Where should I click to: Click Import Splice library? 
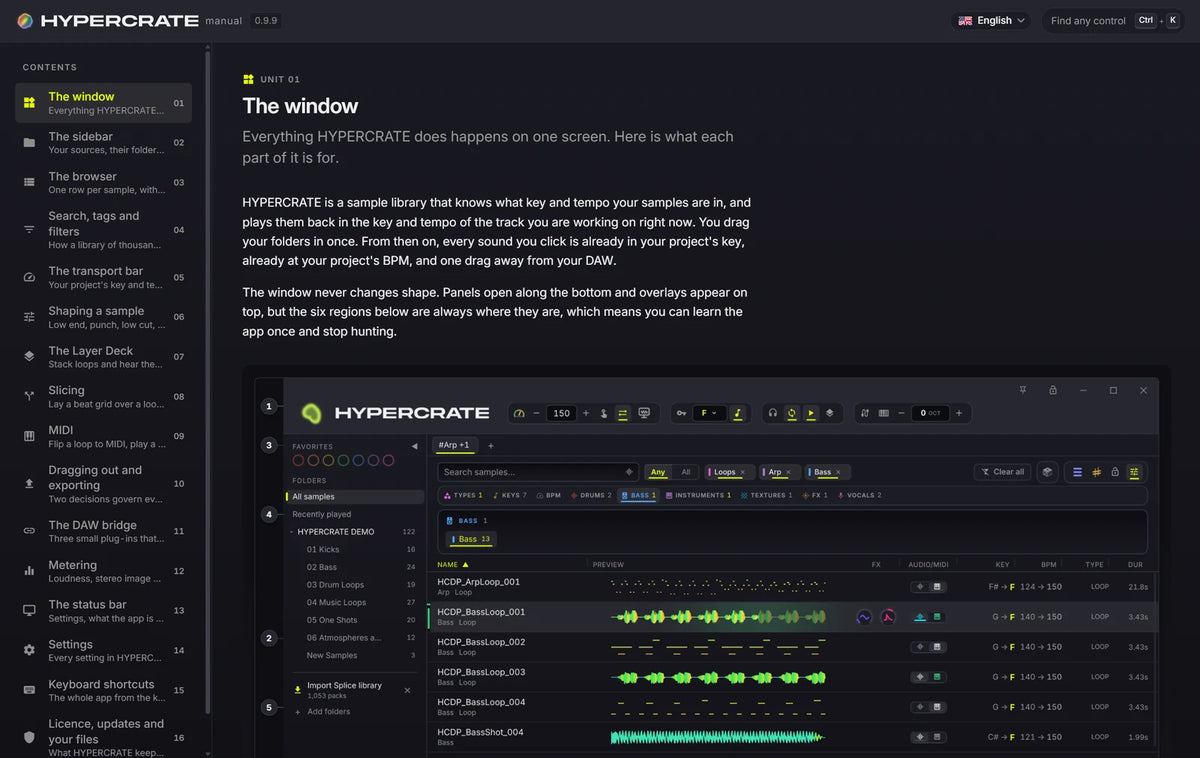pyautogui.click(x=344, y=685)
